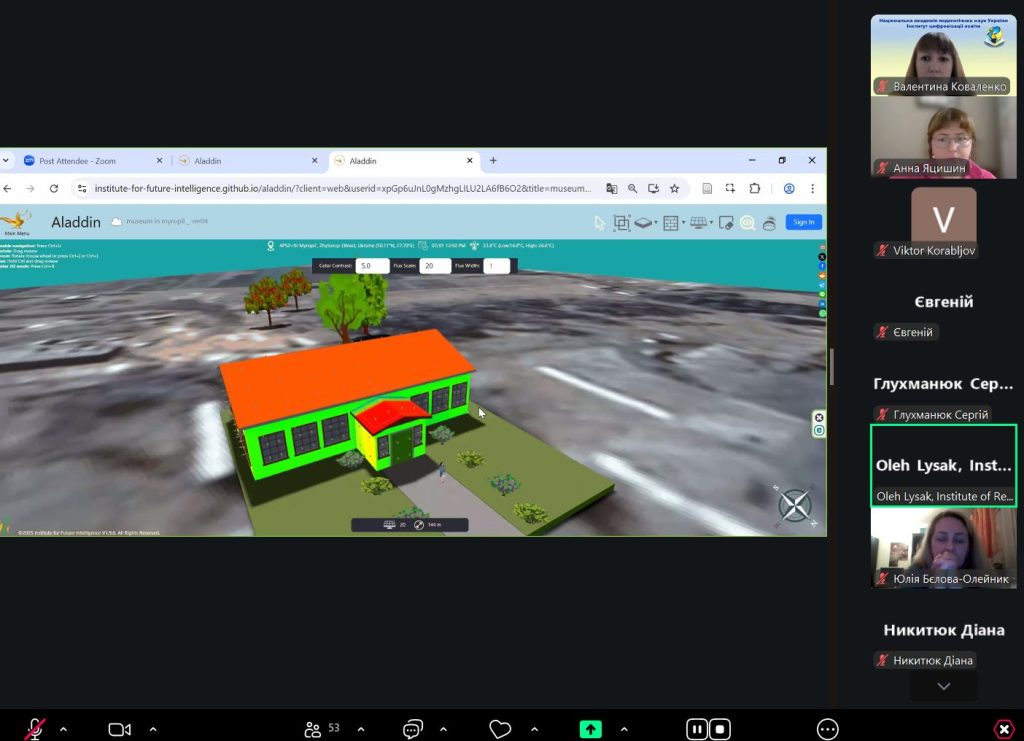Open a new browser tab
Image resolution: width=1024 pixels, height=741 pixels.
[493, 161]
